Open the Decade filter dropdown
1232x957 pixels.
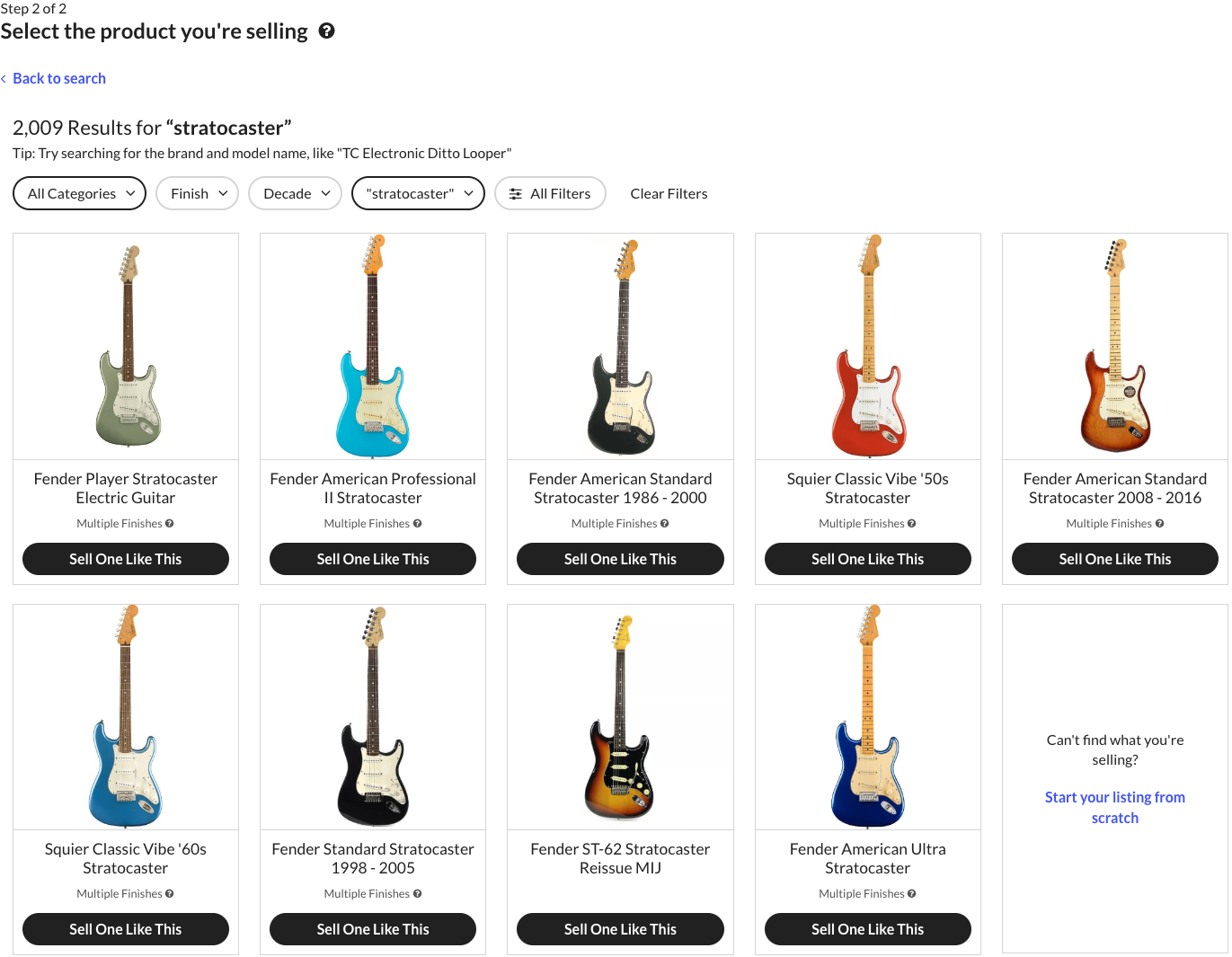pos(296,193)
